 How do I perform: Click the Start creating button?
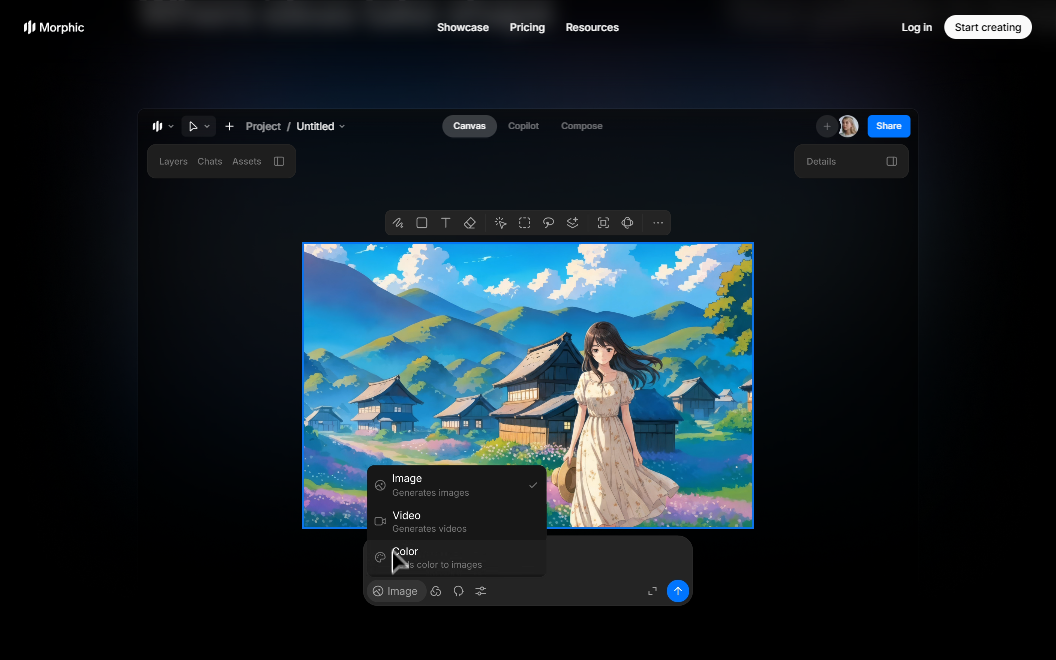[987, 27]
